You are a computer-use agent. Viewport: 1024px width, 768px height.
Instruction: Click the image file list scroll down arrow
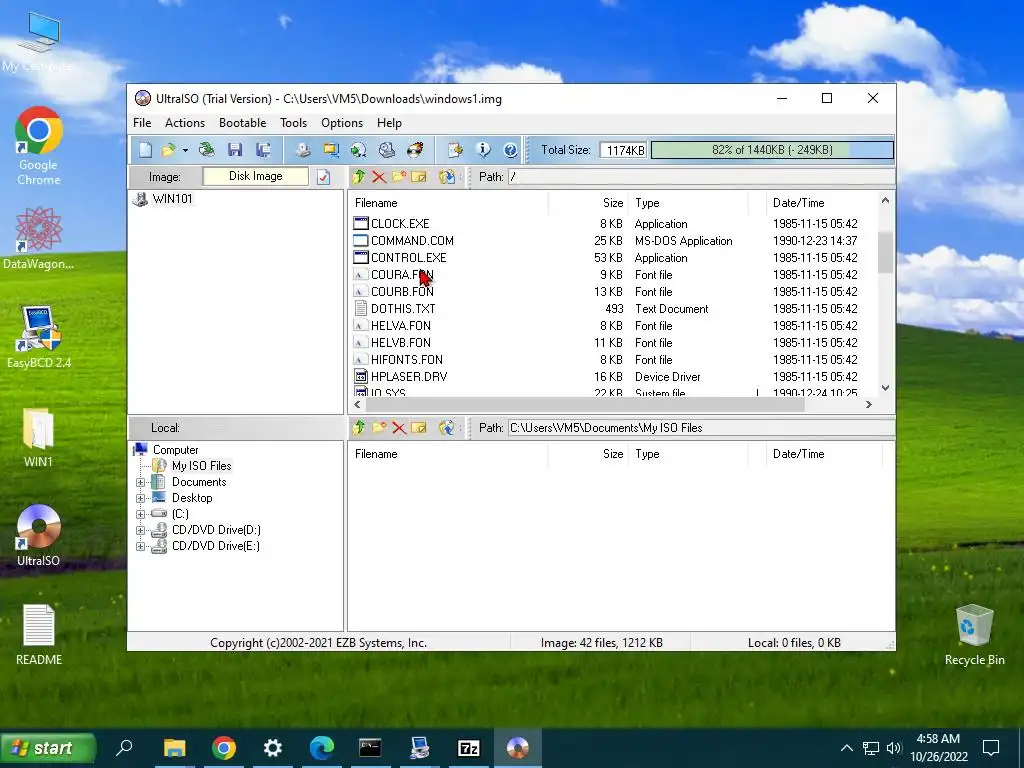886,388
